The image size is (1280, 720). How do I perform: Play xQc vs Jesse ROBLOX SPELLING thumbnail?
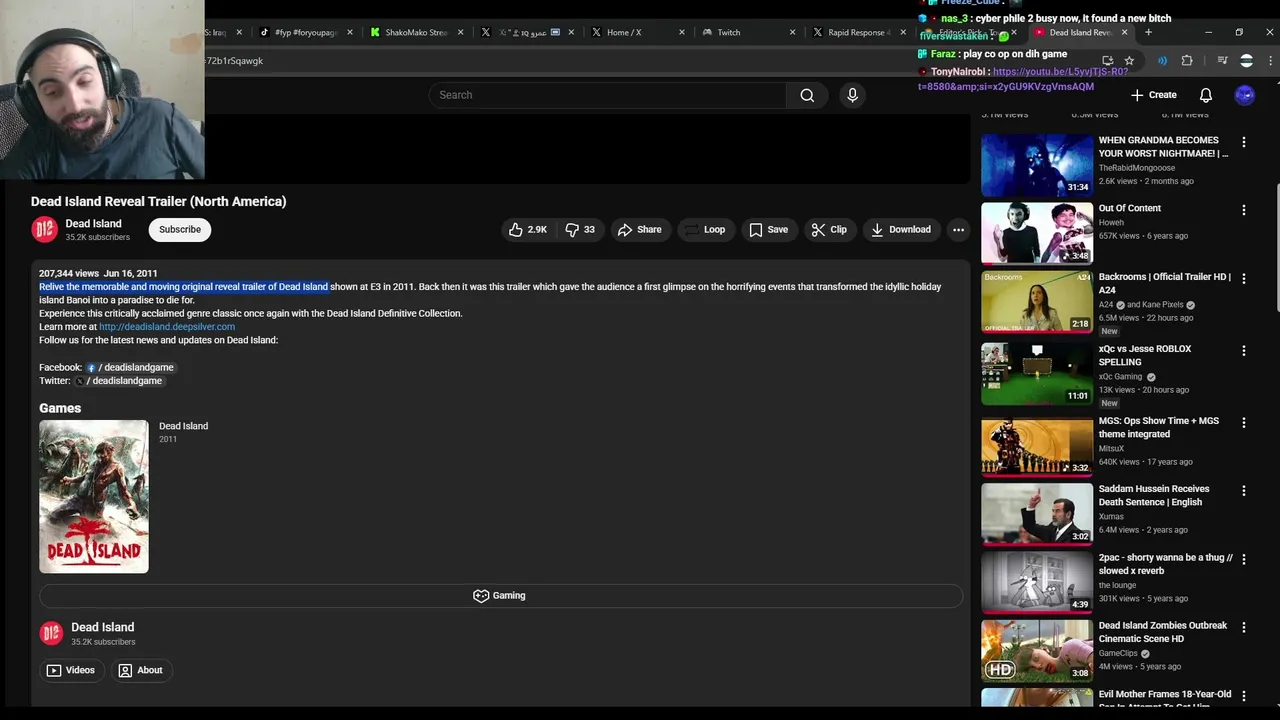click(1037, 374)
